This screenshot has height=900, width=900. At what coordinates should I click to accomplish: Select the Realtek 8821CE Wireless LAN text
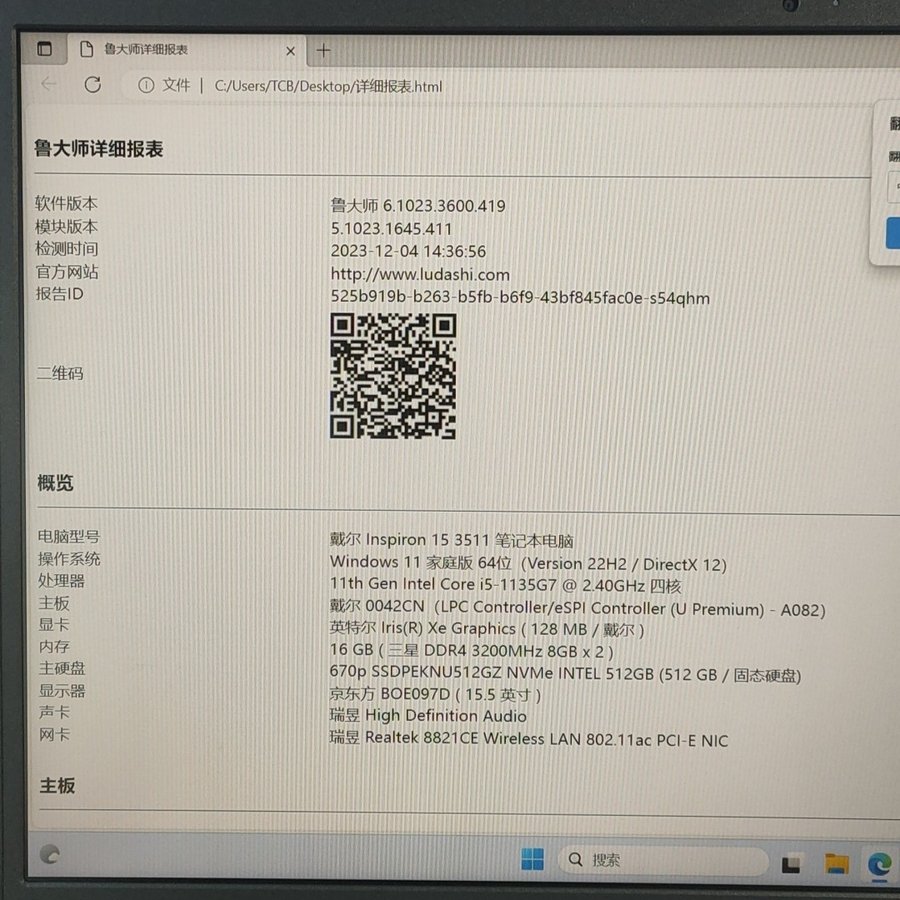529,739
